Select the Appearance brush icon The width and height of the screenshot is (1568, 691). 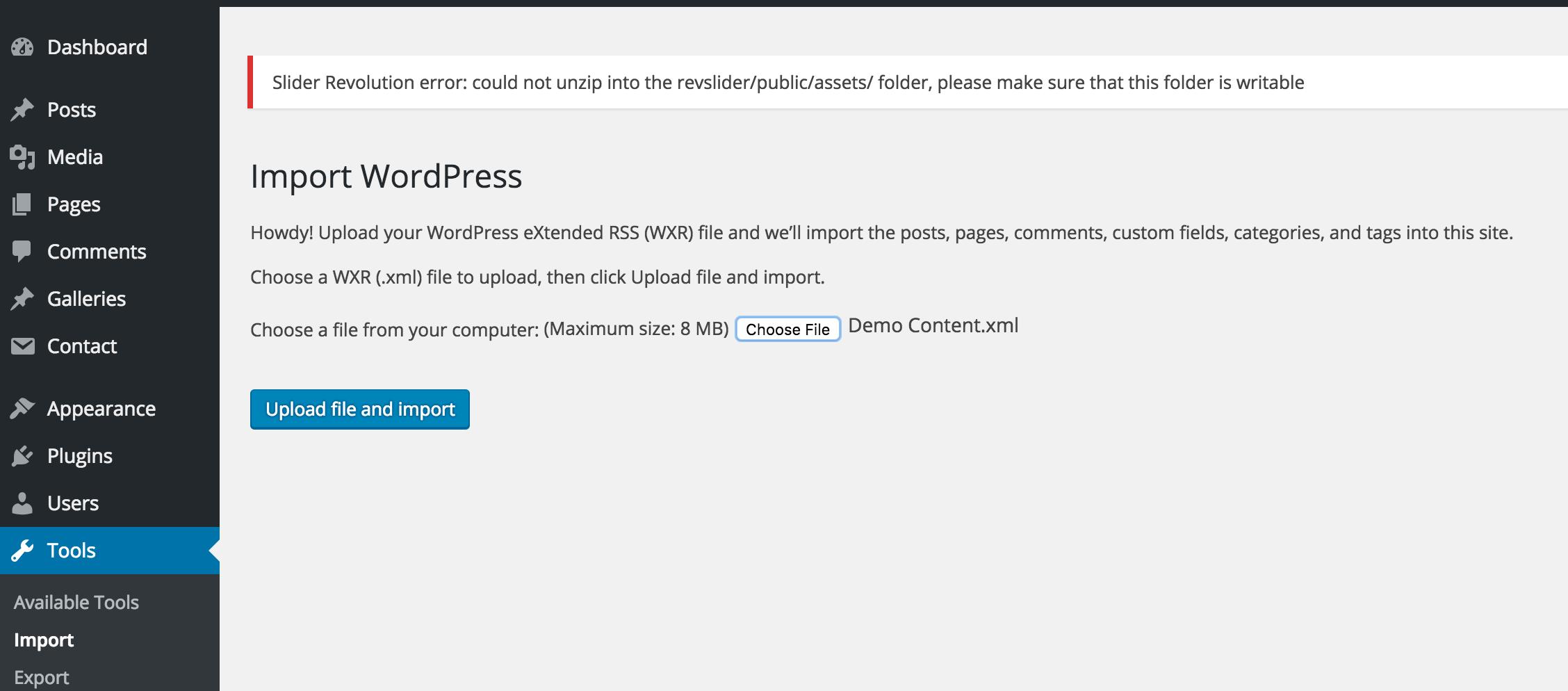tap(23, 408)
